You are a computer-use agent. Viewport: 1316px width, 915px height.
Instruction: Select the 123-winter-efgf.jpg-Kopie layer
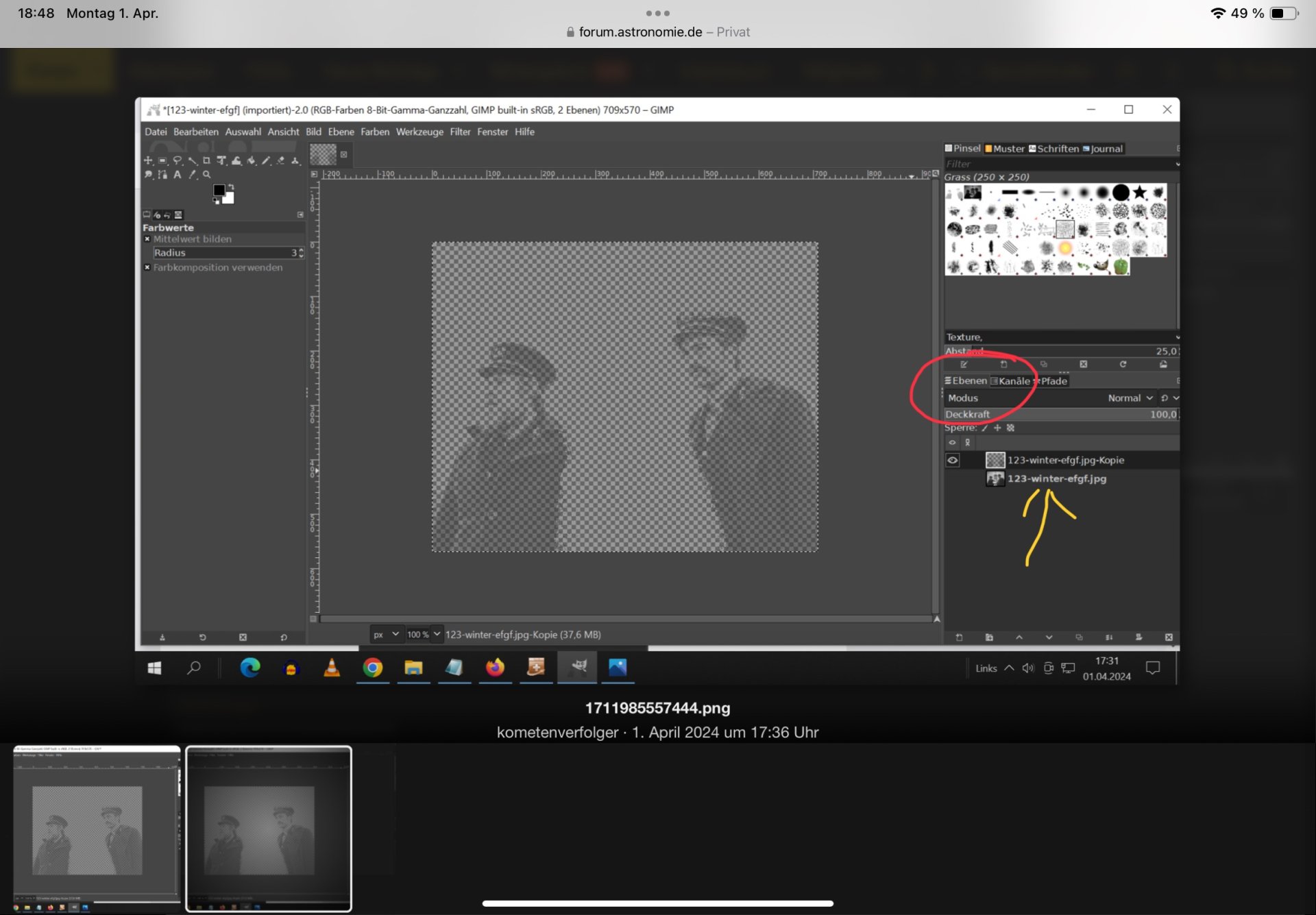(x=1061, y=460)
